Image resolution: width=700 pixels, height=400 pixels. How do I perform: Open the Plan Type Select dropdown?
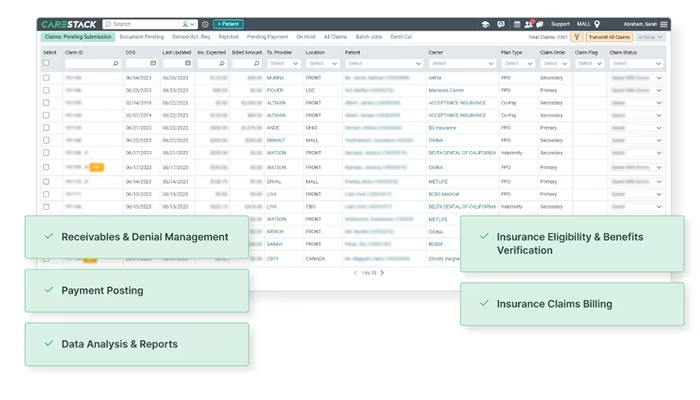pos(518,63)
